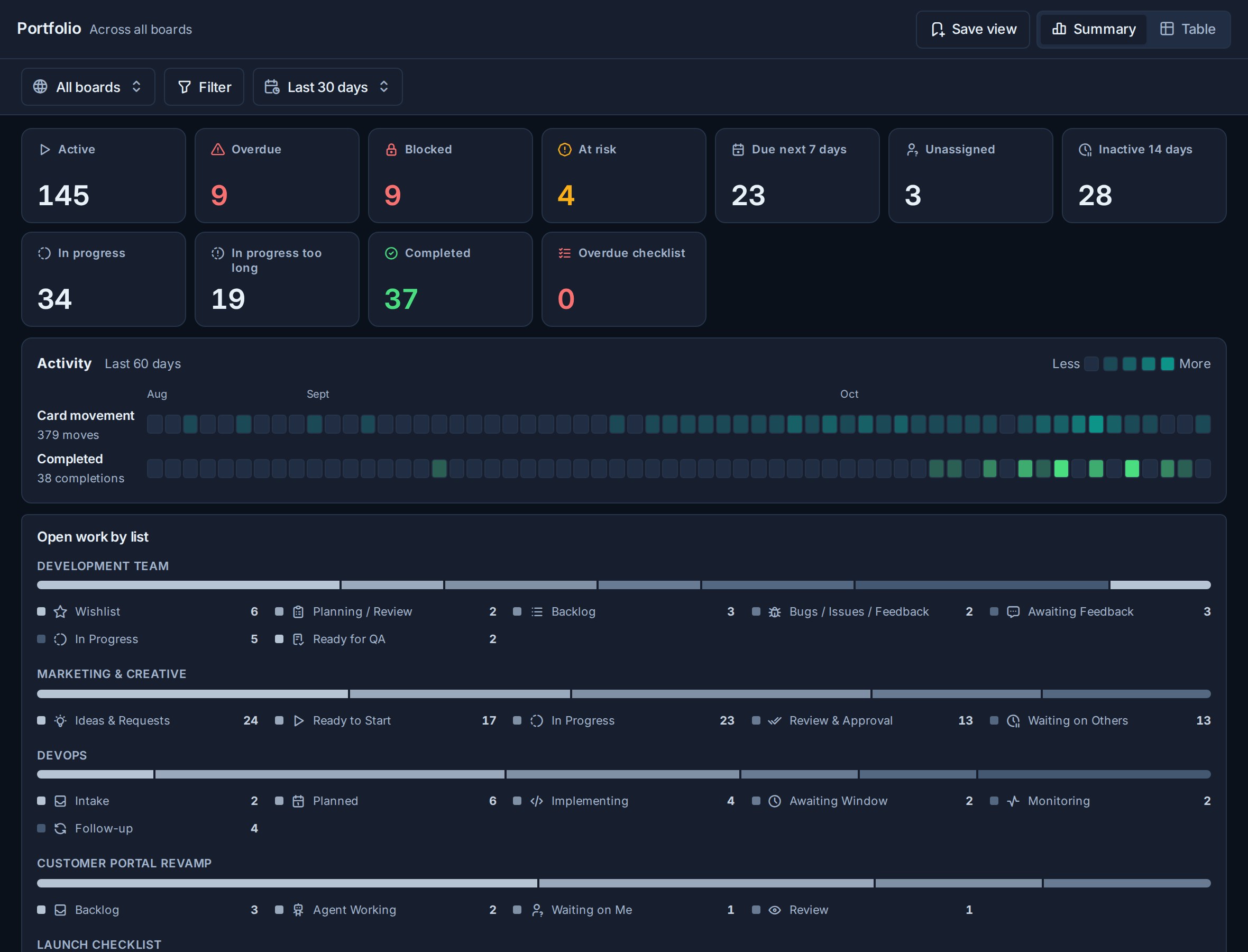Click the Planning / Review list entry
The image size is (1248, 952).
coord(386,612)
